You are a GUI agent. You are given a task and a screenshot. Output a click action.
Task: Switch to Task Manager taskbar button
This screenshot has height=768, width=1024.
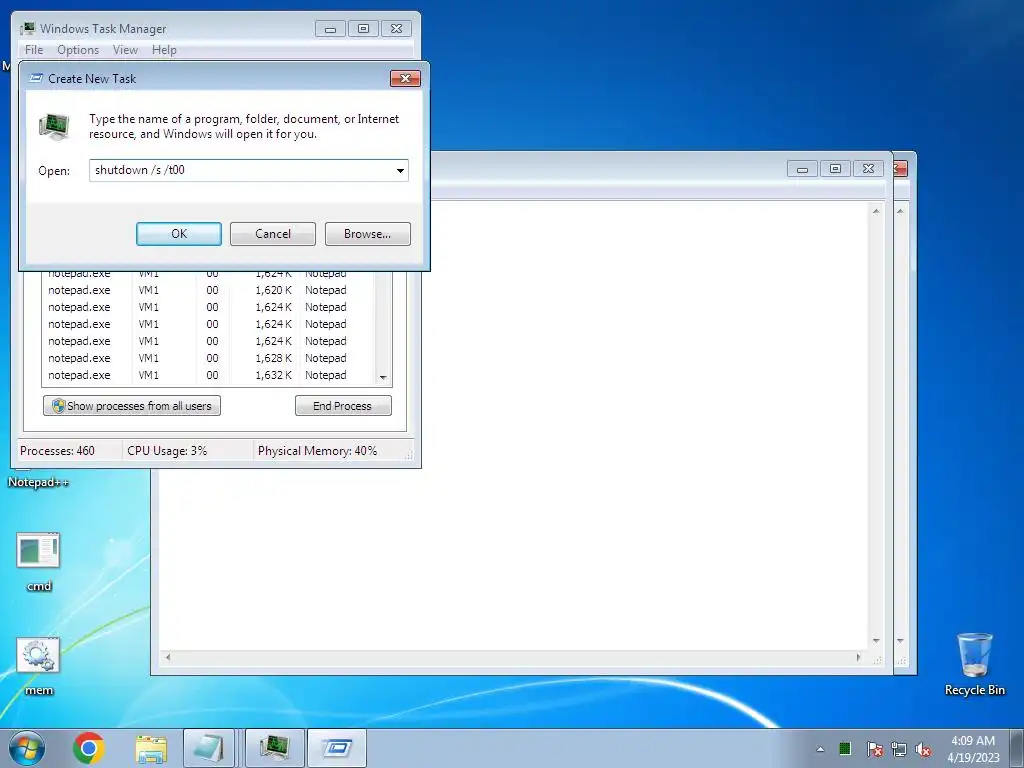pos(274,748)
